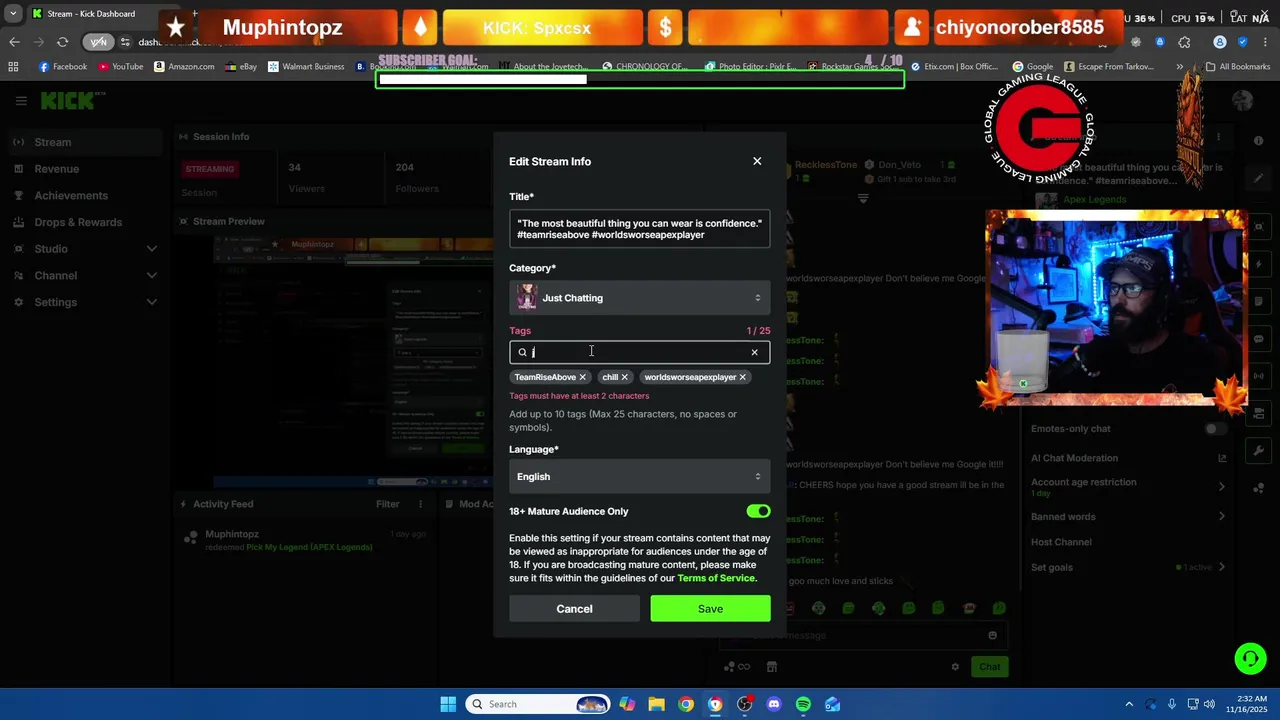Viewport: 1280px width, 720px height.
Task: Remove the worldsworseapexplayer tag
Action: [742, 377]
